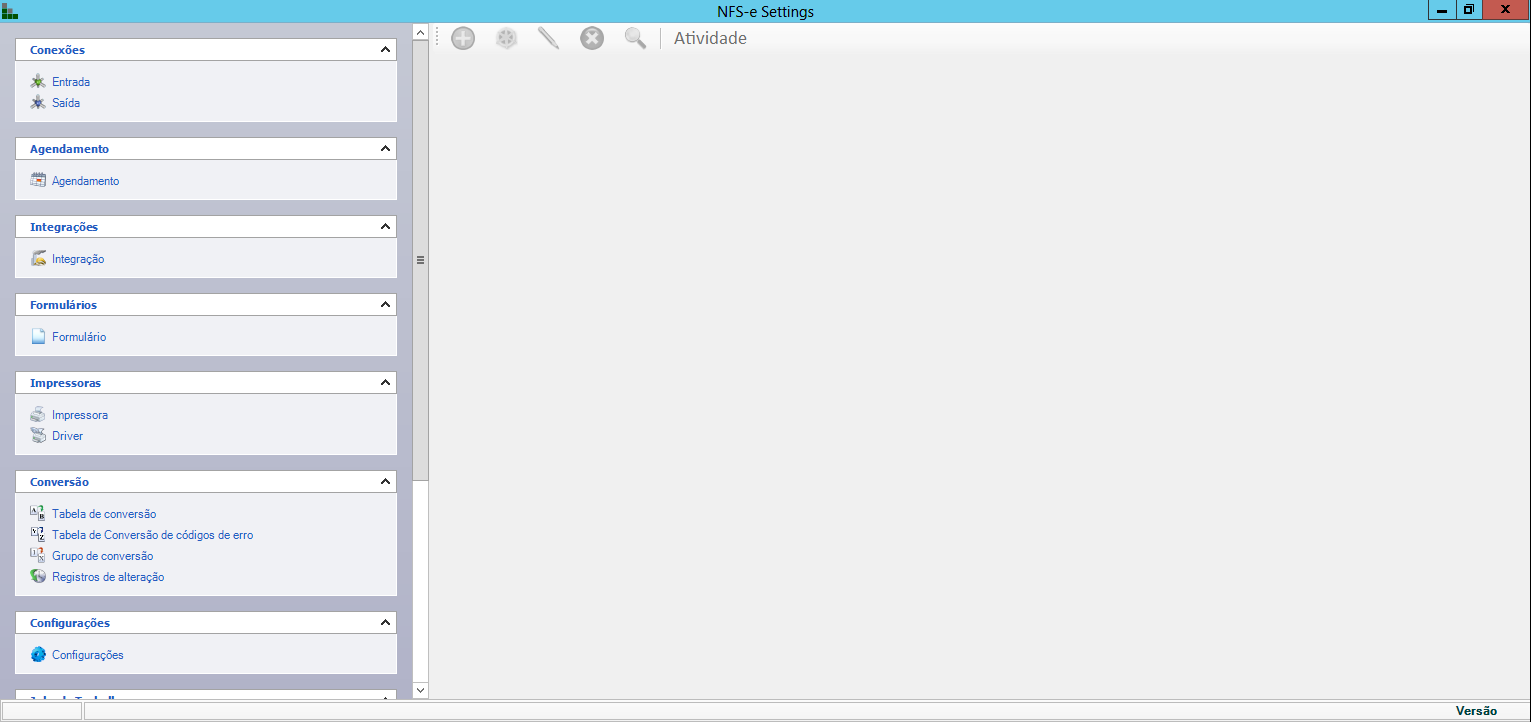
Task: Open Tabela de conversão link
Action: [104, 514]
